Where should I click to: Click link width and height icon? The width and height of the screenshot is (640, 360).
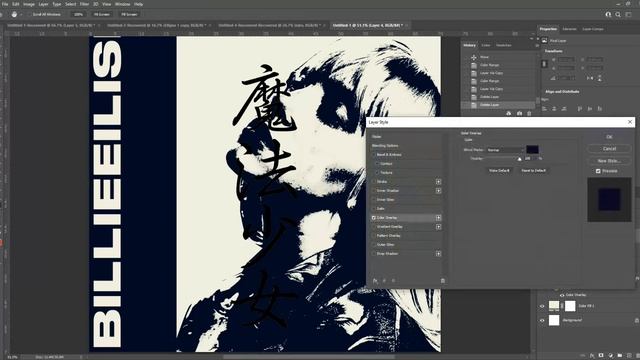[x=544, y=64]
